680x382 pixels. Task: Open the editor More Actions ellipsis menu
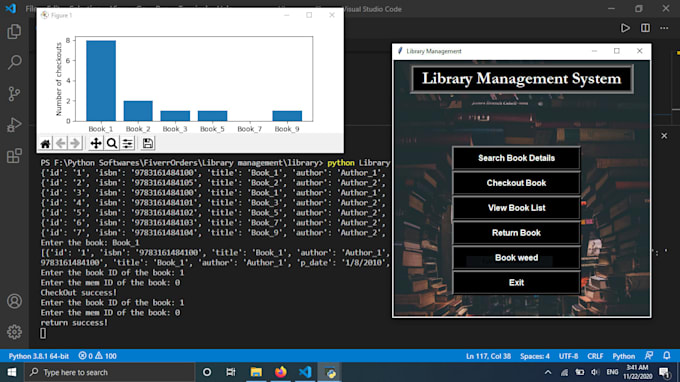[664, 28]
